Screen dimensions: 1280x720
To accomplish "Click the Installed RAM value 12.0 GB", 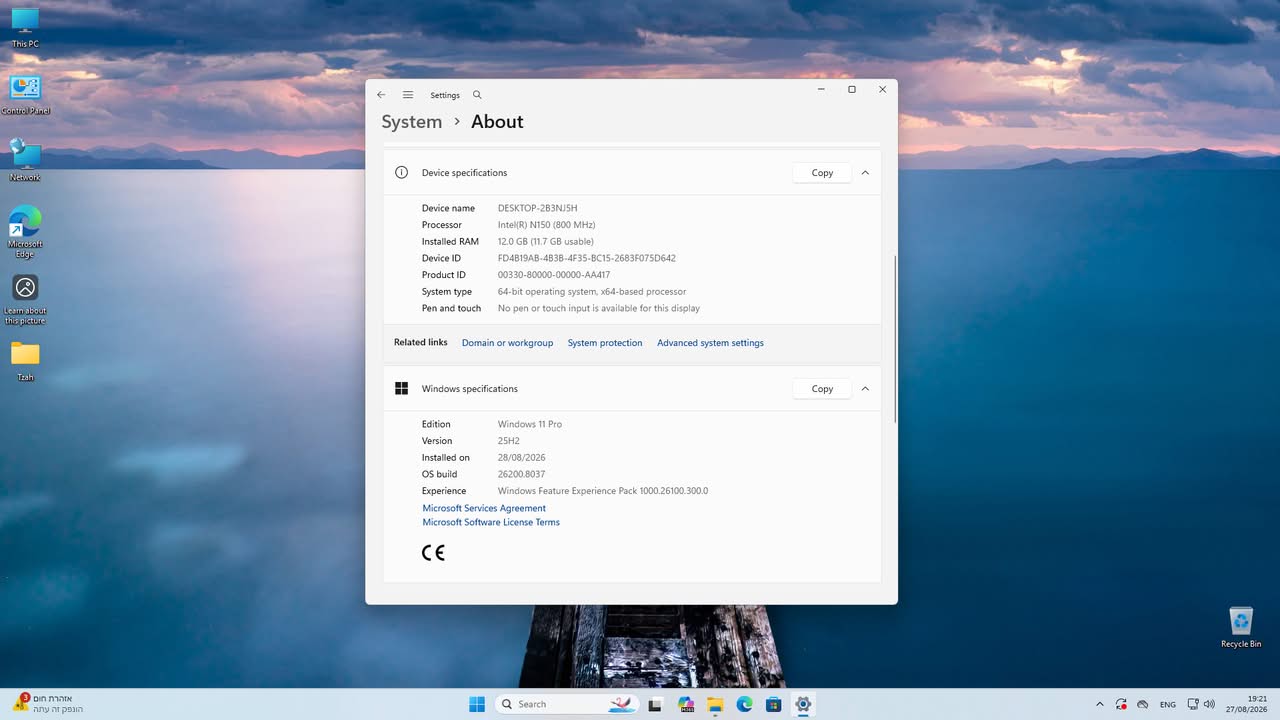I will 546,241.
